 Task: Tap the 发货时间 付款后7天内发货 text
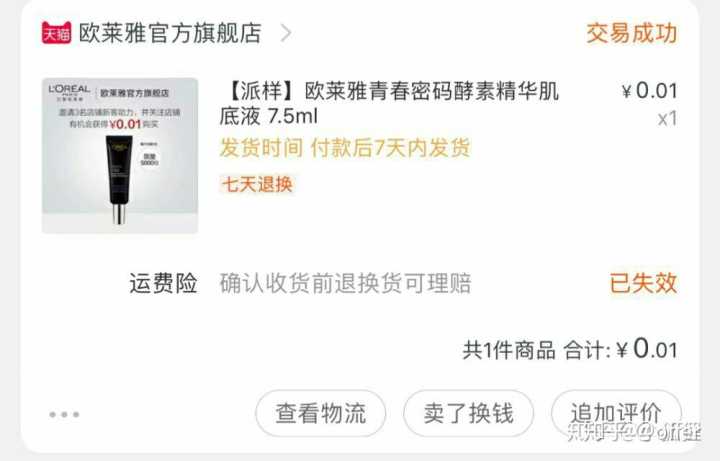click(x=345, y=148)
